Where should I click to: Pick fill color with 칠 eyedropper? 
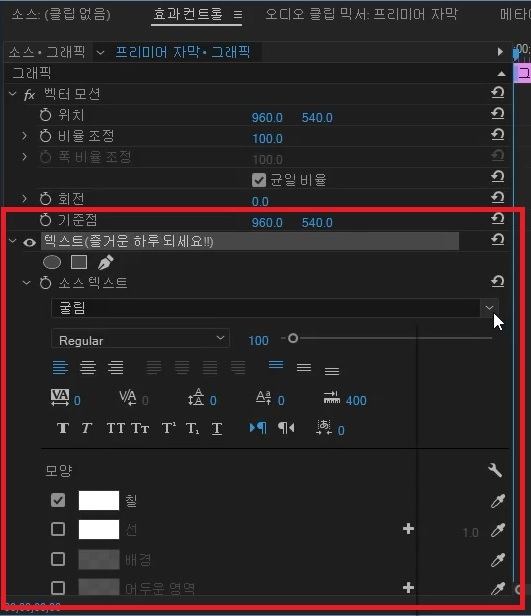tap(498, 500)
